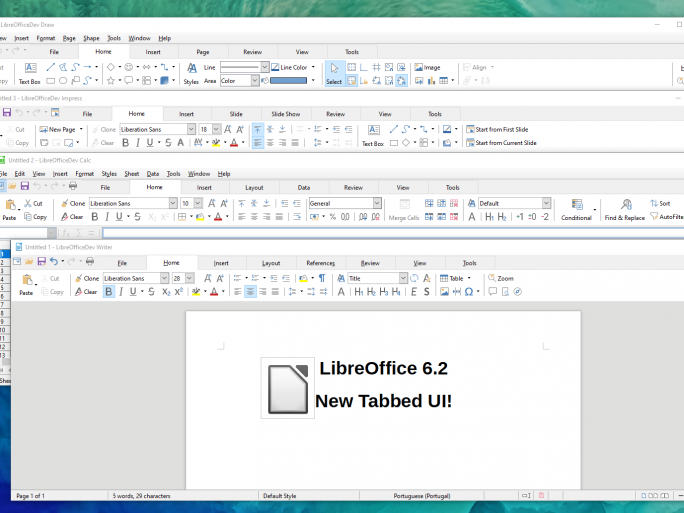Apply Heading 1 icon in Writer ribbon

pyautogui.click(x=359, y=292)
